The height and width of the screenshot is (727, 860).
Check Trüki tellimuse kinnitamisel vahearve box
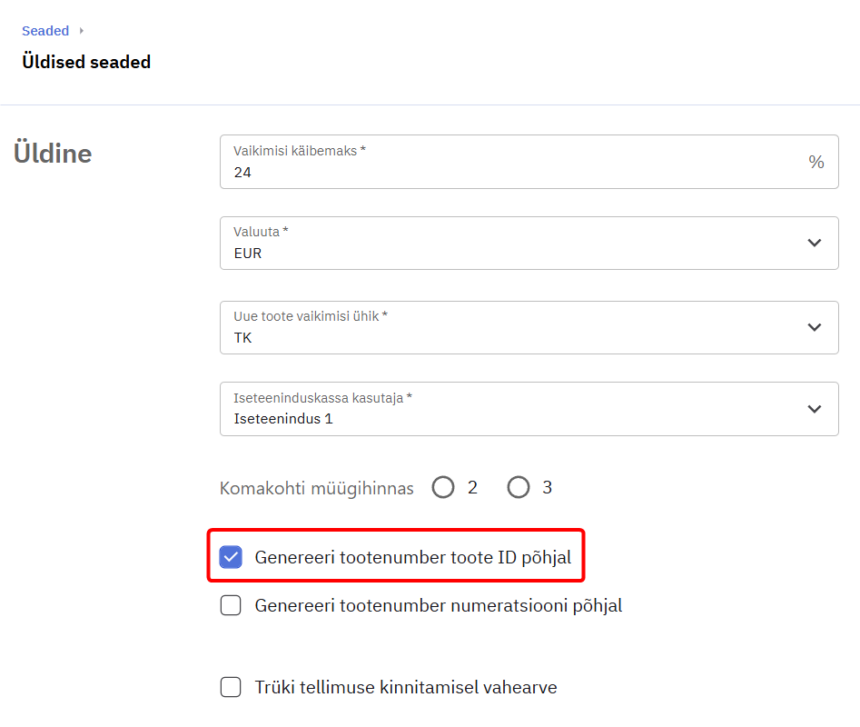231,687
